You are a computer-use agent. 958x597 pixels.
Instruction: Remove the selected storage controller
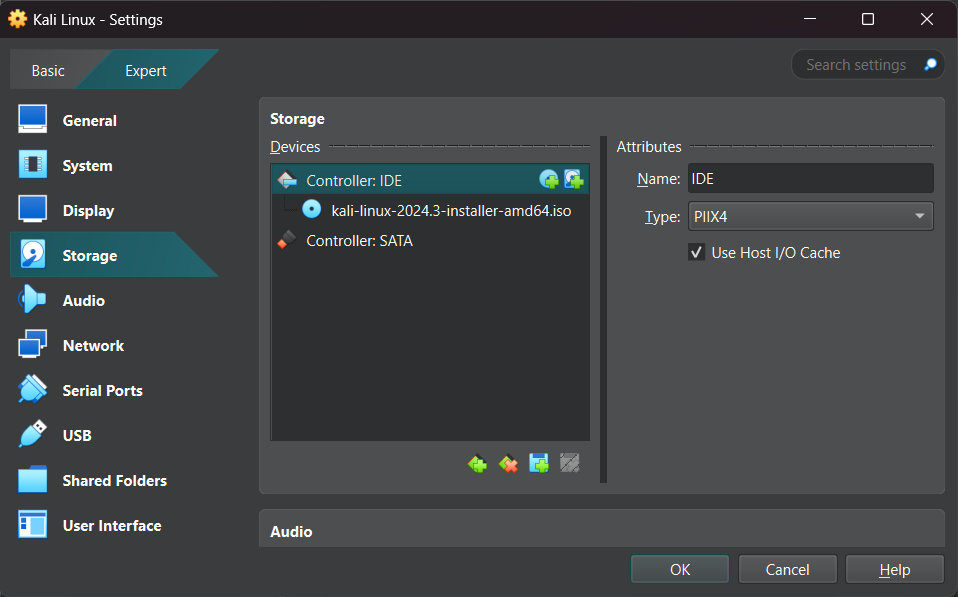[x=508, y=464]
